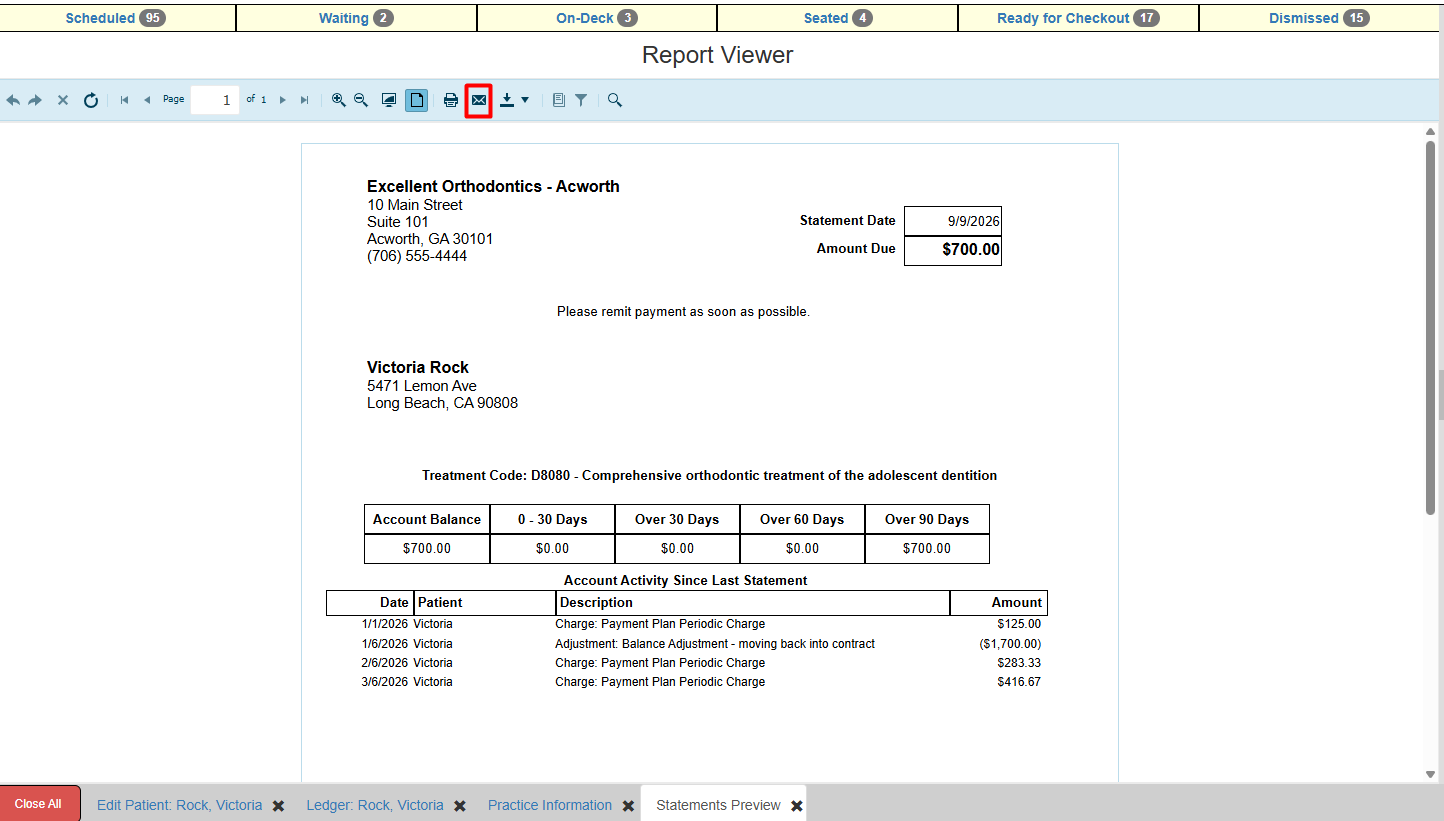Open the search magnifier in the toolbar
1444x821 pixels.
tap(615, 100)
